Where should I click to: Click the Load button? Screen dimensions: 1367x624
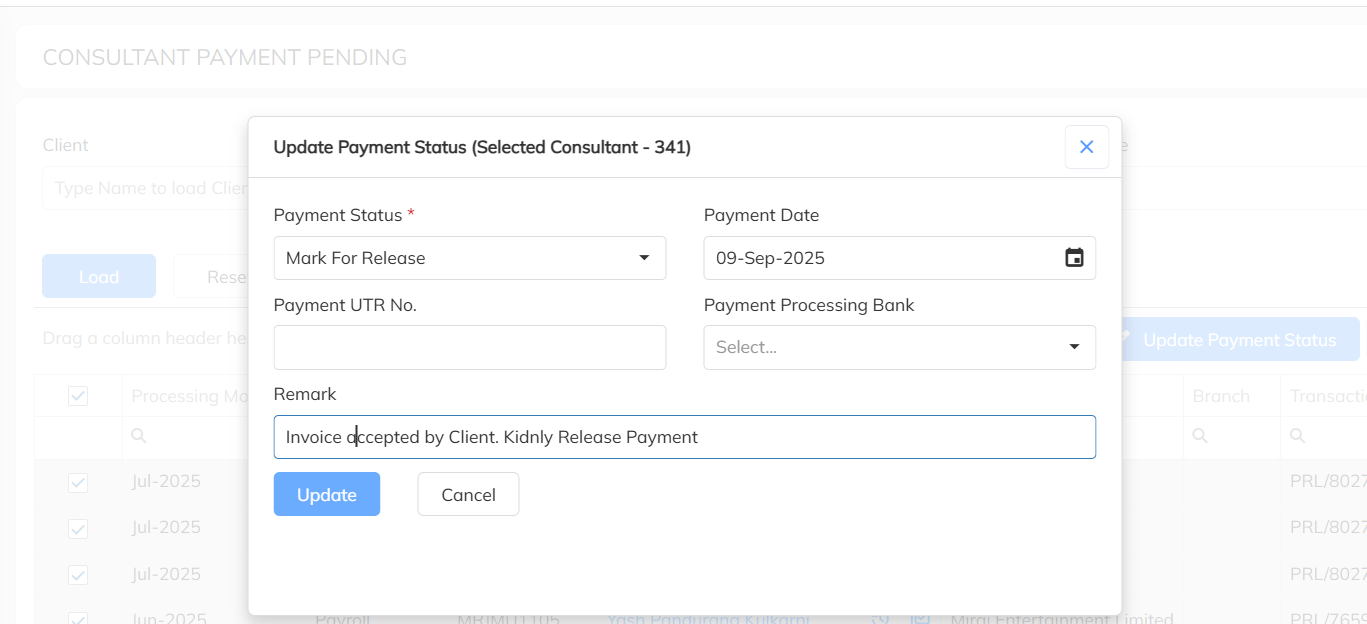click(99, 276)
